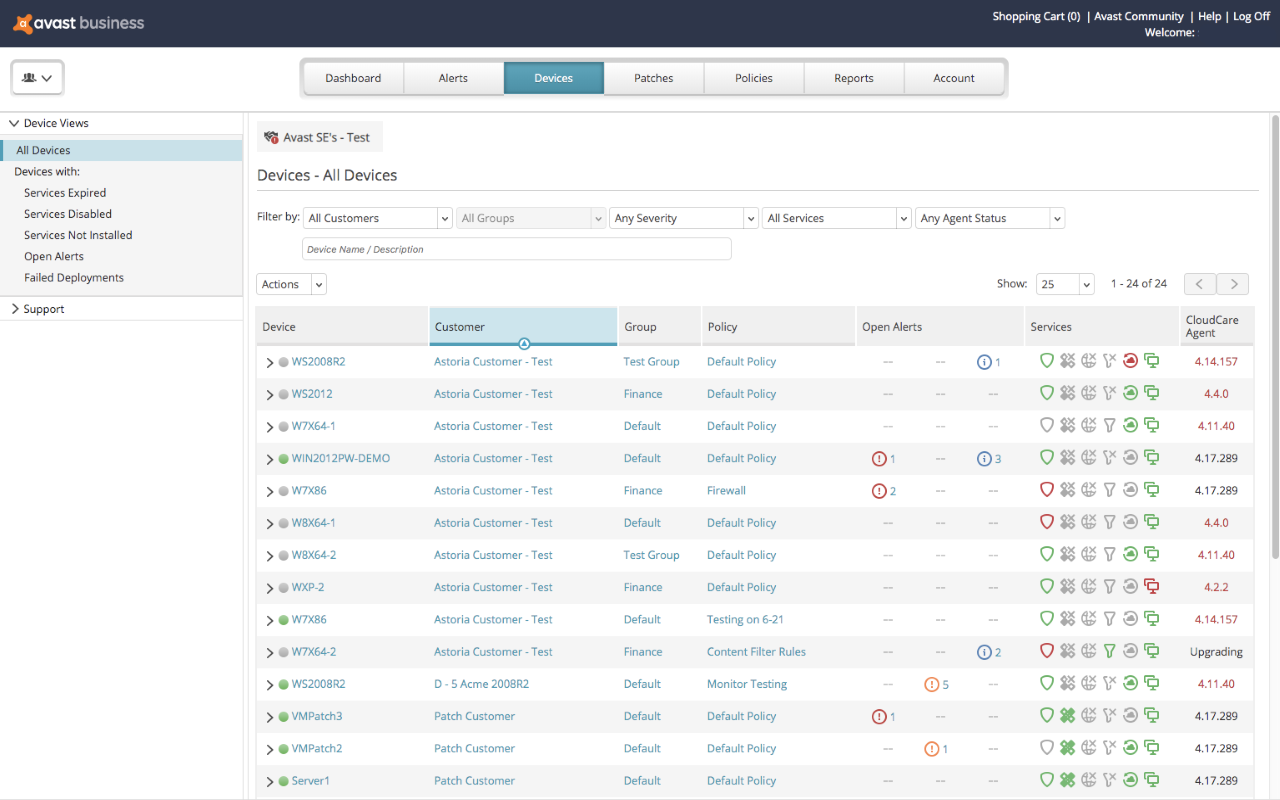Viewport: 1280px width, 800px height.
Task: Open the Actions dropdown
Action: point(291,284)
